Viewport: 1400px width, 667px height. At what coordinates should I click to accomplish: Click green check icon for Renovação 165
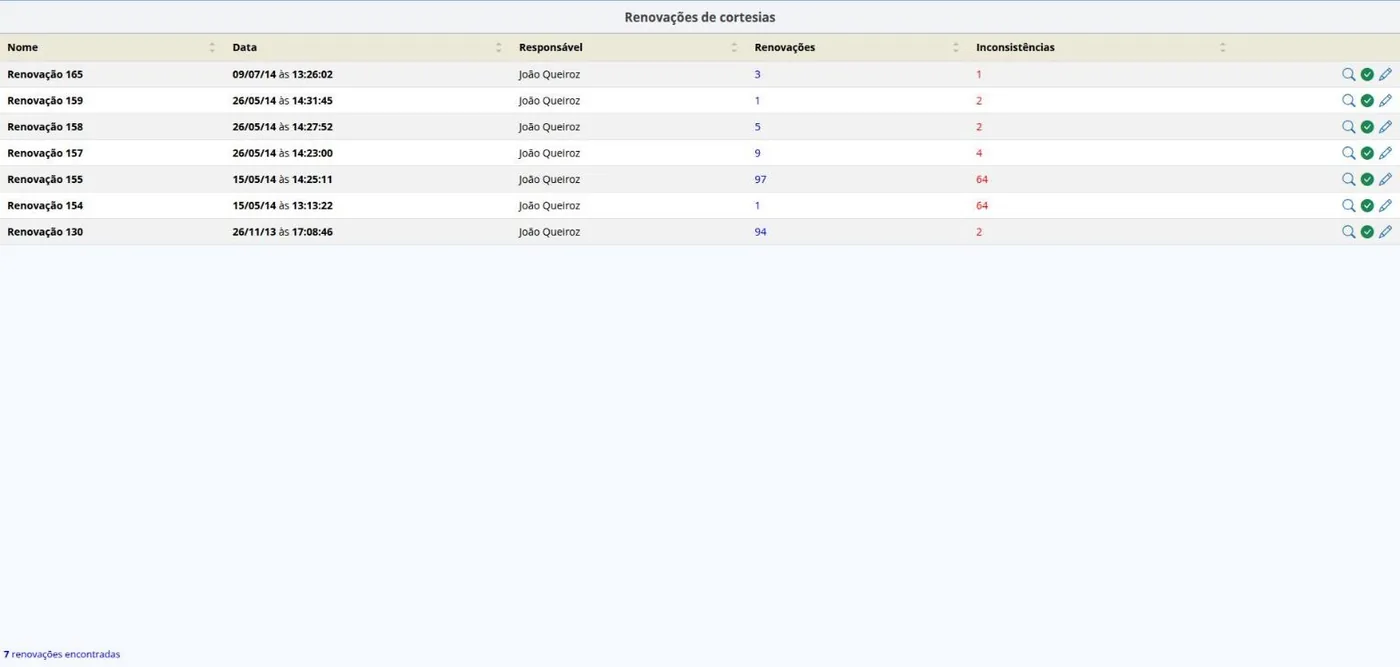(1367, 74)
